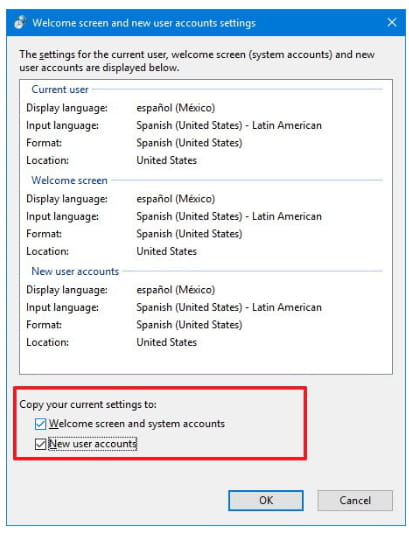Click the 'Copy your current settings to' label
409x533 pixels.
click(x=88, y=405)
